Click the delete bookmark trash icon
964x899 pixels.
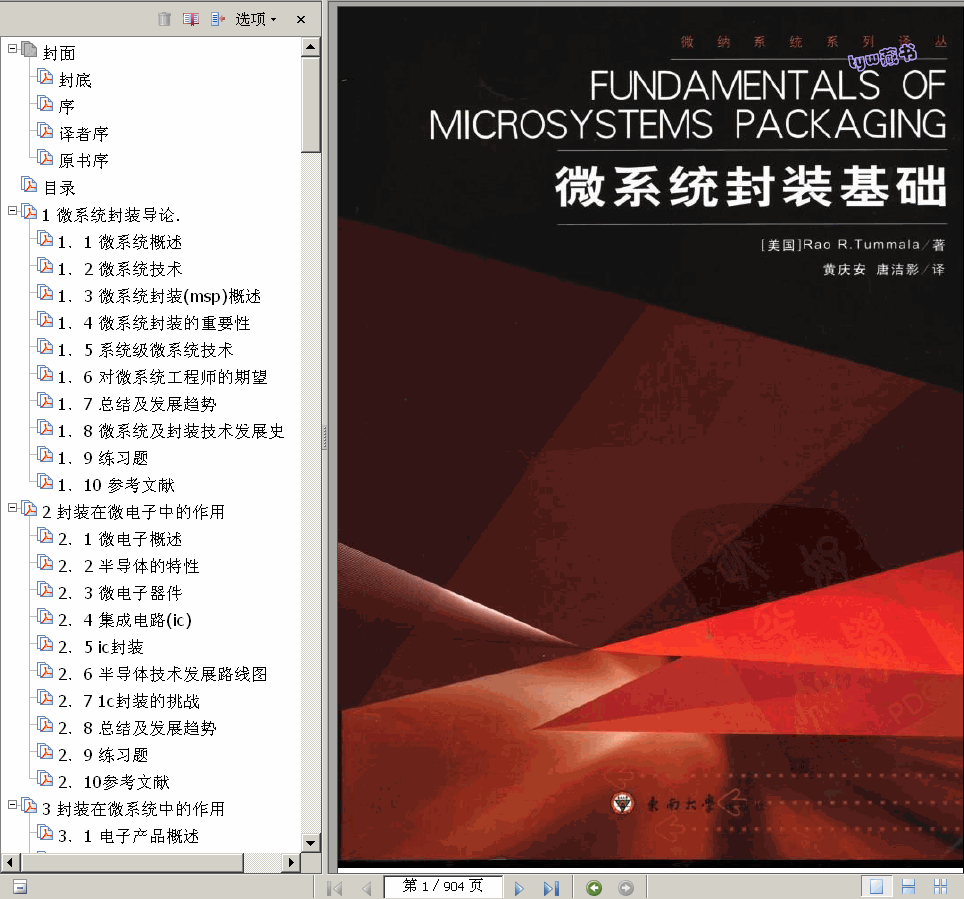165,19
